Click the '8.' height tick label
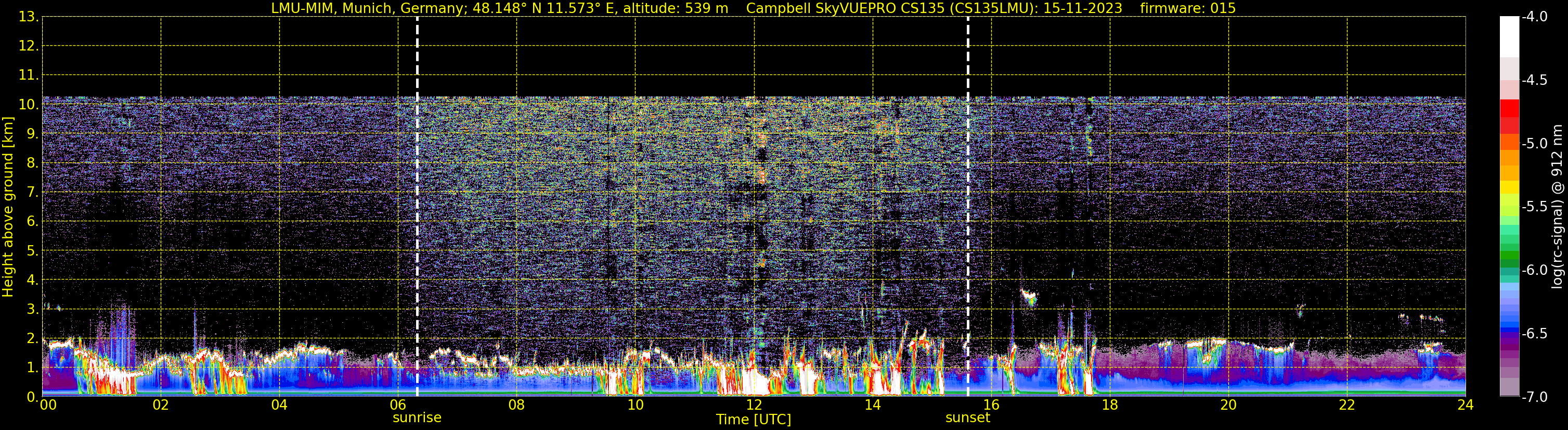 point(32,162)
